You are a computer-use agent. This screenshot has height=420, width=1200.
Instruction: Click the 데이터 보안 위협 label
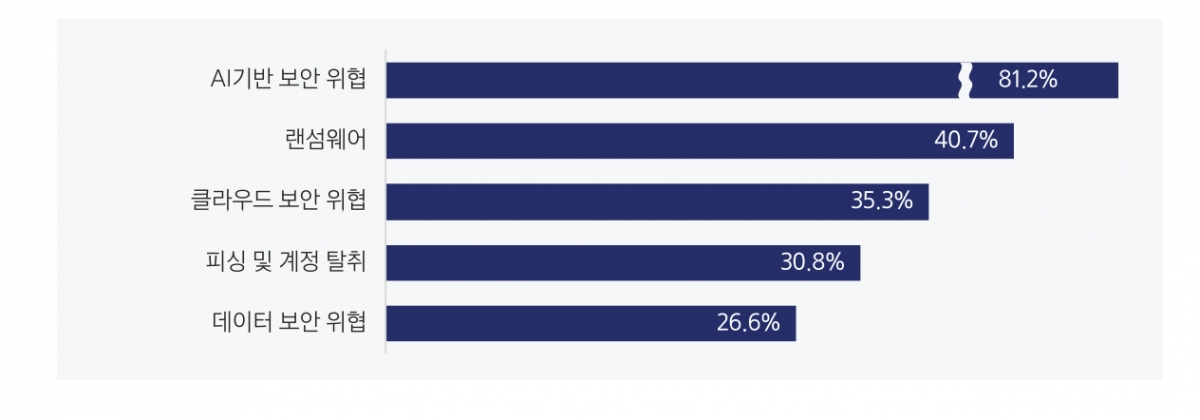pyautogui.click(x=289, y=323)
